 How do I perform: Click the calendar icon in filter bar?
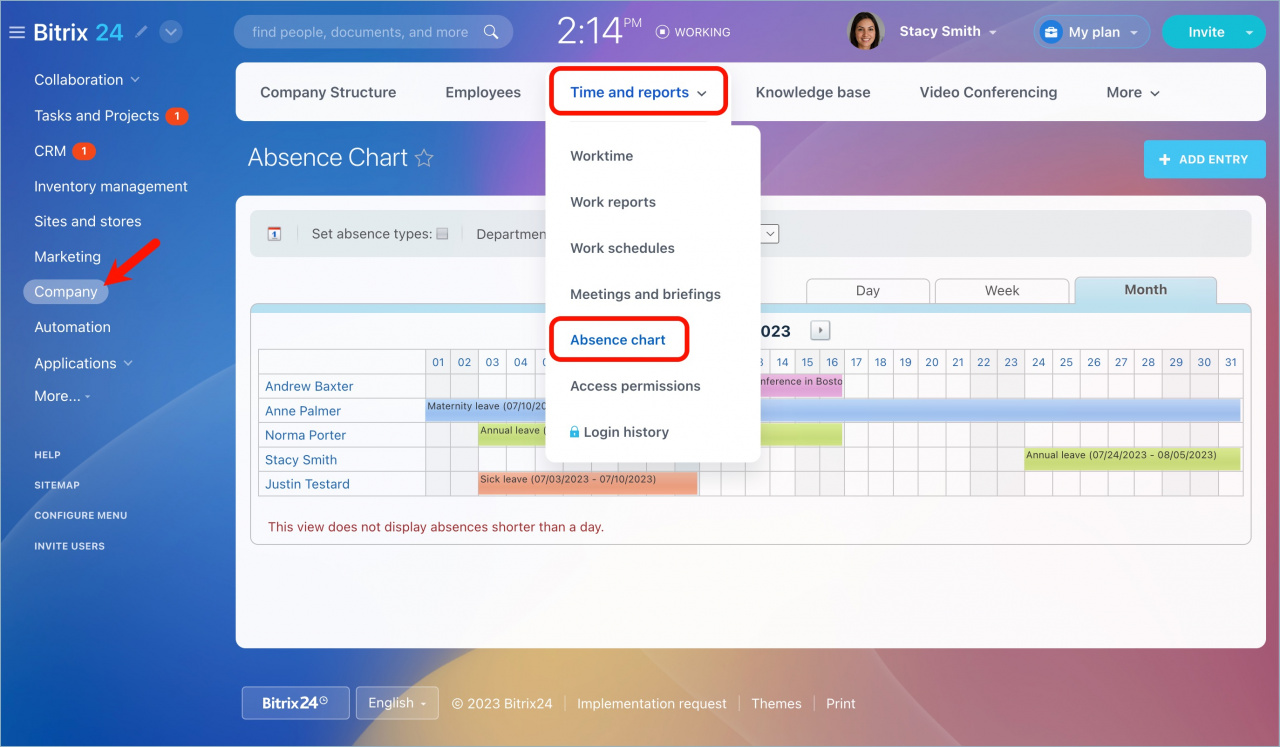click(274, 234)
